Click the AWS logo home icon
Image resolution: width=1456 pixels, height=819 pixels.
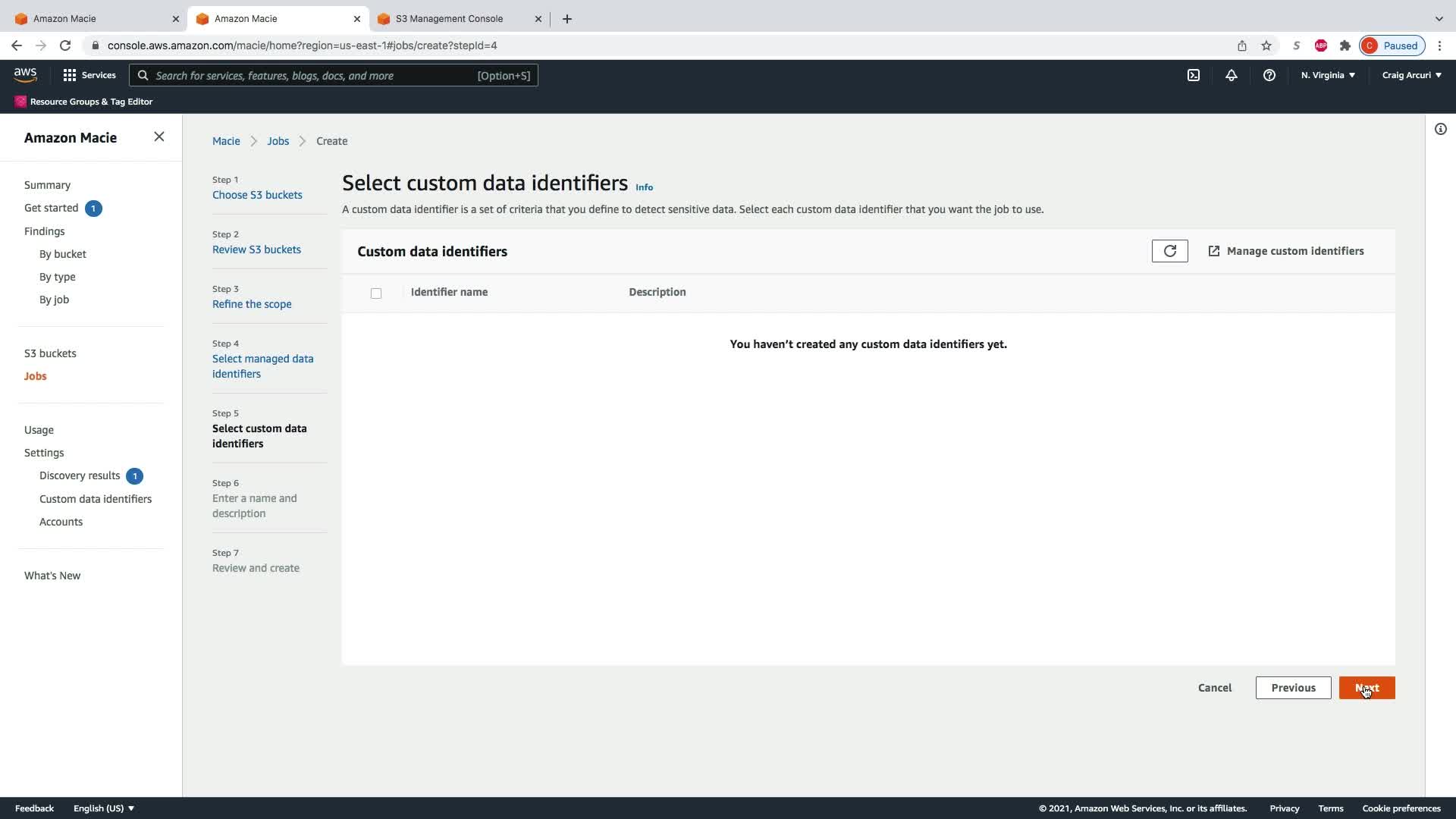pos(25,74)
